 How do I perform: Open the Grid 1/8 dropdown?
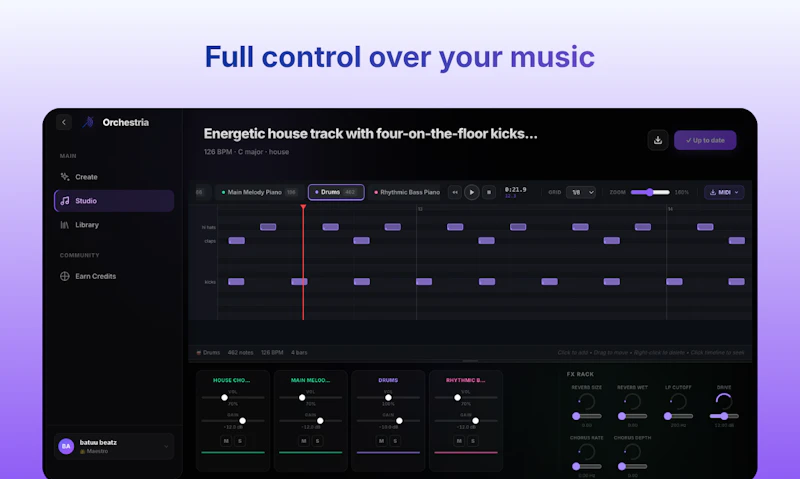[581, 192]
